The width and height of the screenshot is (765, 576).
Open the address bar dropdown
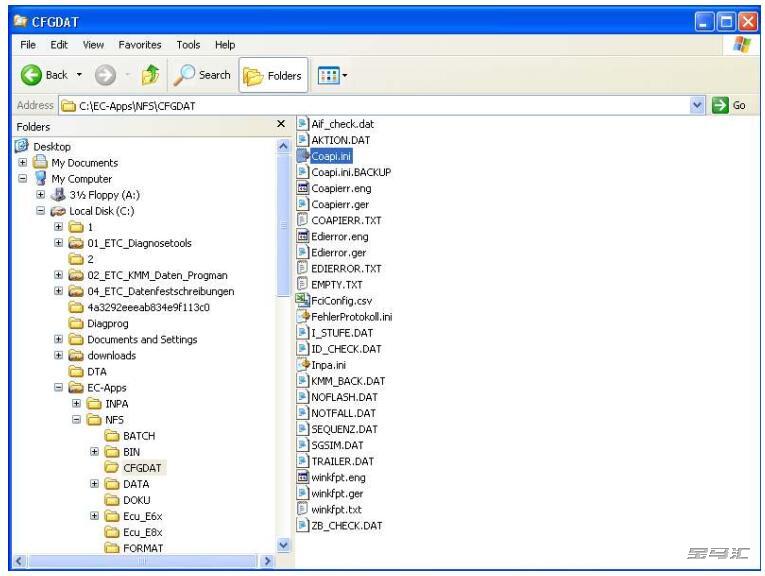coord(698,105)
